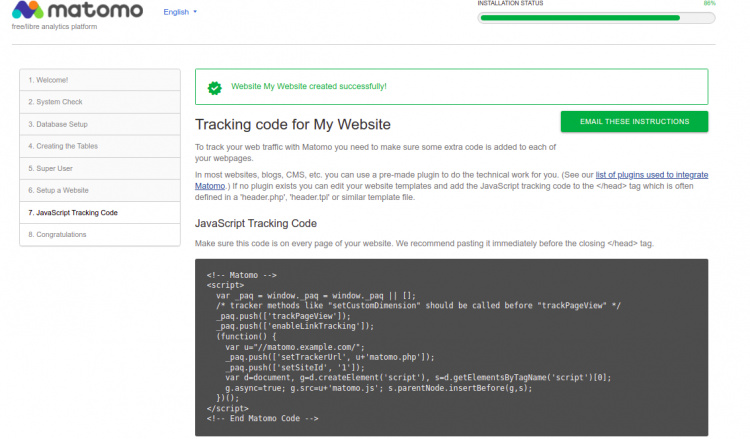Click the website created successfully message
The width and height of the screenshot is (750, 439).
click(x=308, y=87)
